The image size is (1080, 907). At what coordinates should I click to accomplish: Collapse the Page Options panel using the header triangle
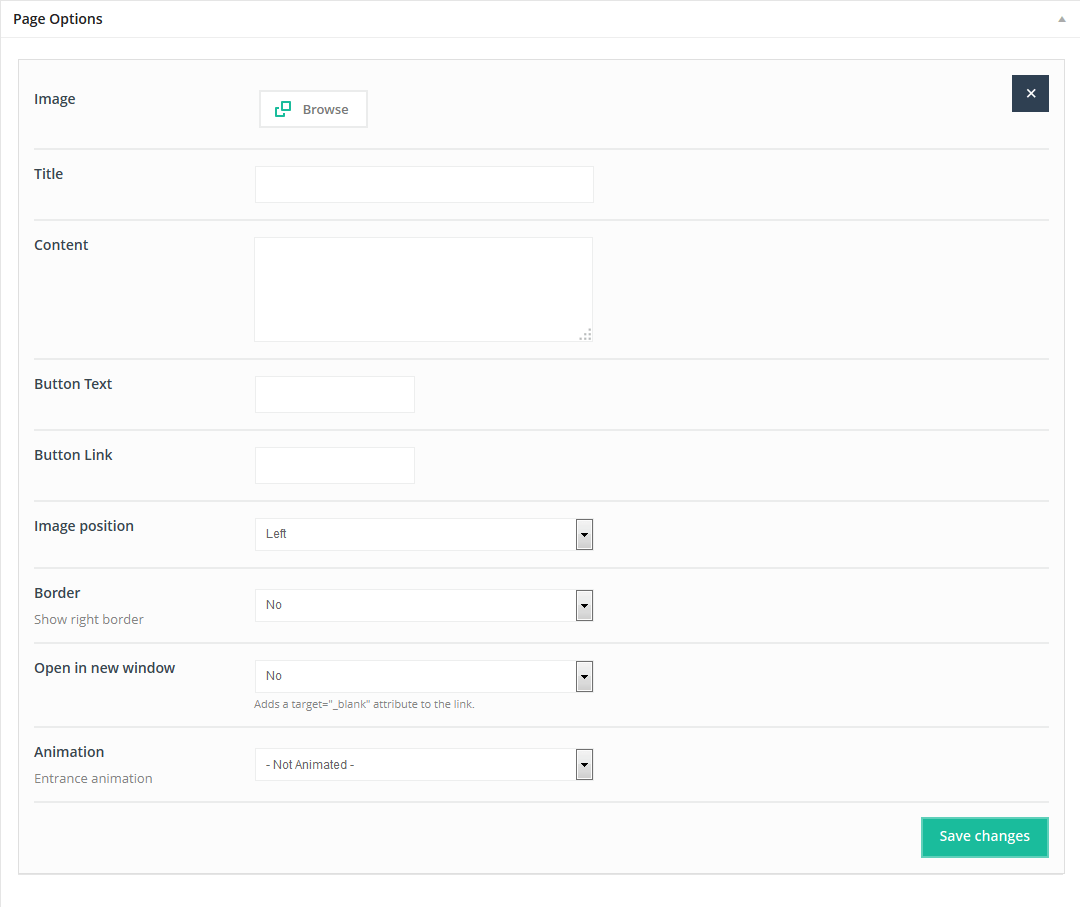pyautogui.click(x=1061, y=19)
